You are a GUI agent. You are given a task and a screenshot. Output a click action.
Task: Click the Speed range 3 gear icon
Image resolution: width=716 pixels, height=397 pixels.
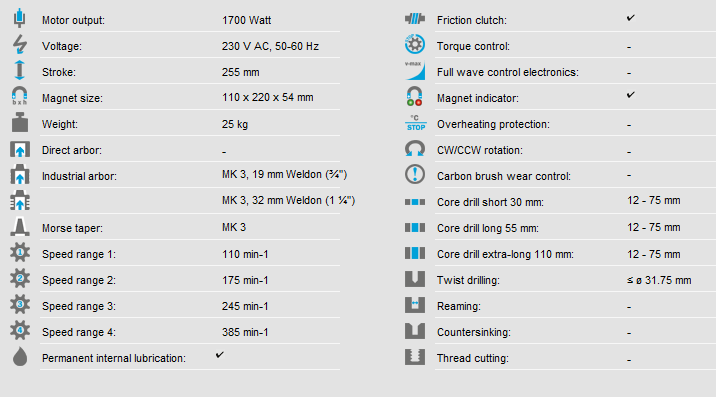[20, 304]
